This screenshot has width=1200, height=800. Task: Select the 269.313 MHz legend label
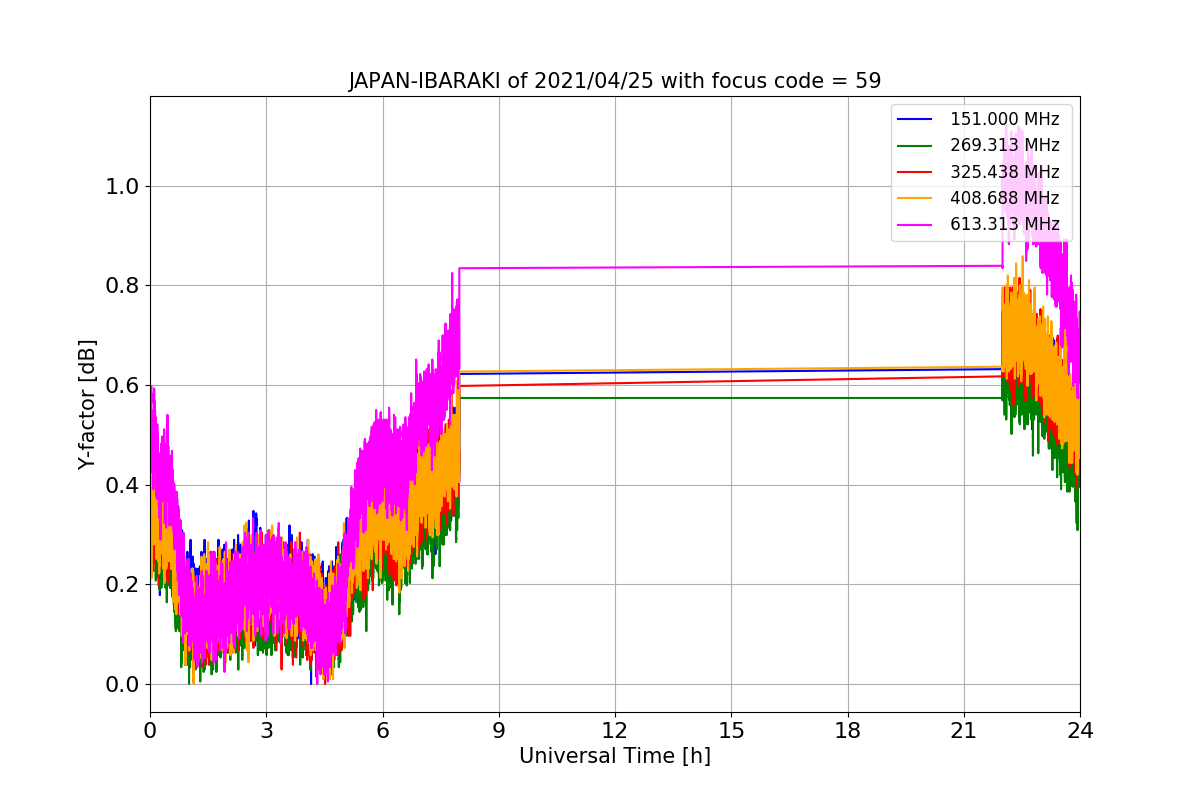click(1004, 145)
